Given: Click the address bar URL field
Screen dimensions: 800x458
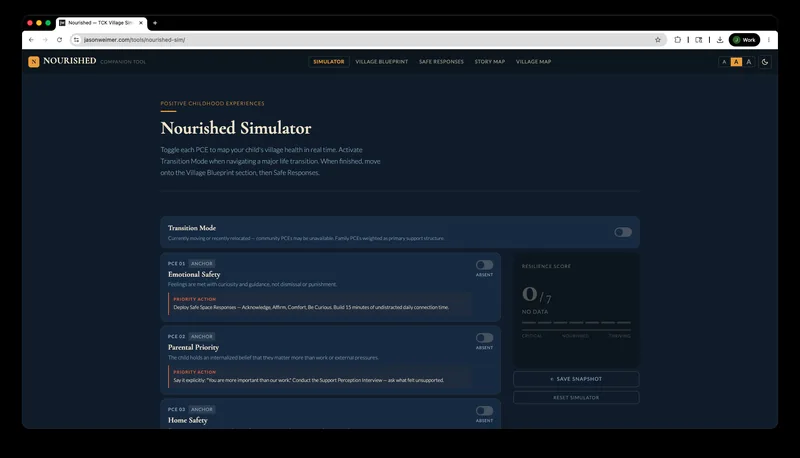Looking at the screenshot, I should point(367,40).
